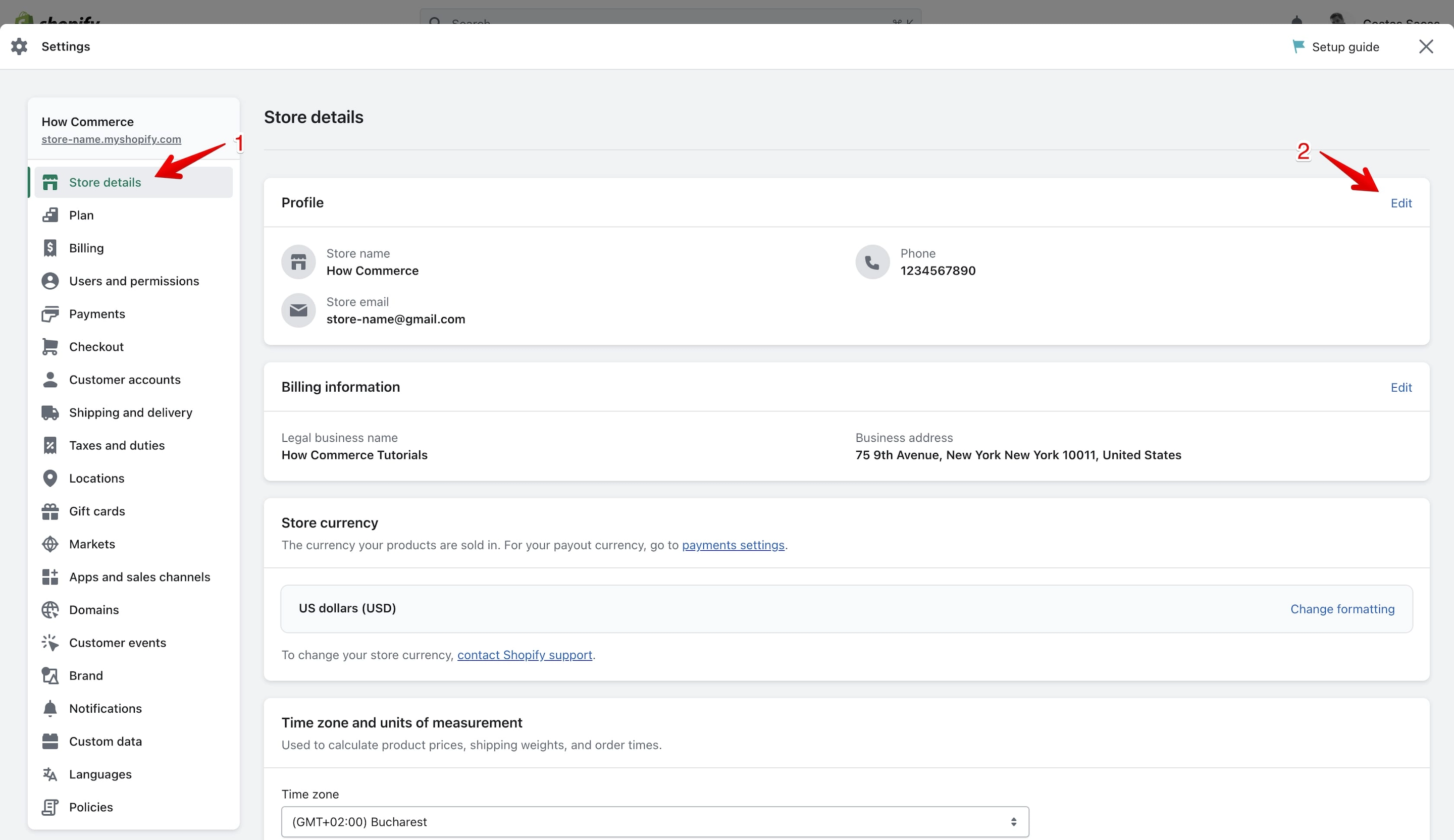The width and height of the screenshot is (1454, 840).
Task: Click How Commerce Tutorials legal name
Action: click(354, 455)
